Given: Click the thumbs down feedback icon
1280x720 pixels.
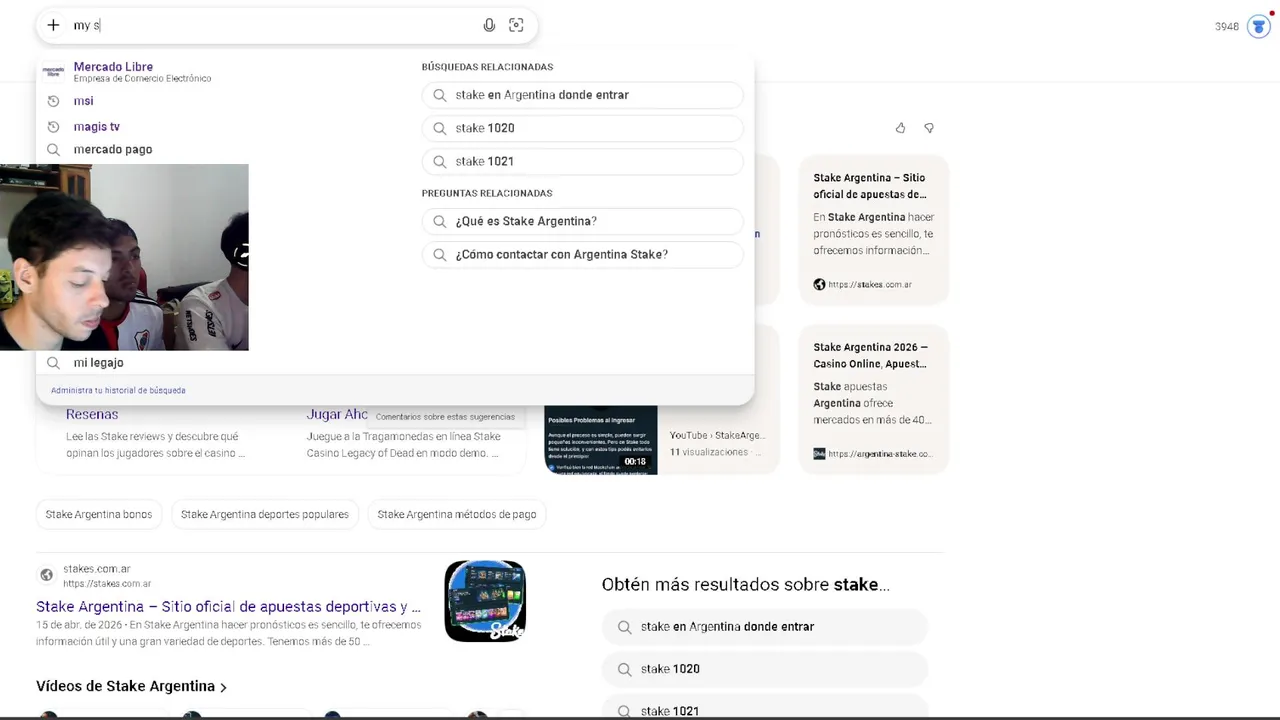Looking at the screenshot, I should [929, 128].
